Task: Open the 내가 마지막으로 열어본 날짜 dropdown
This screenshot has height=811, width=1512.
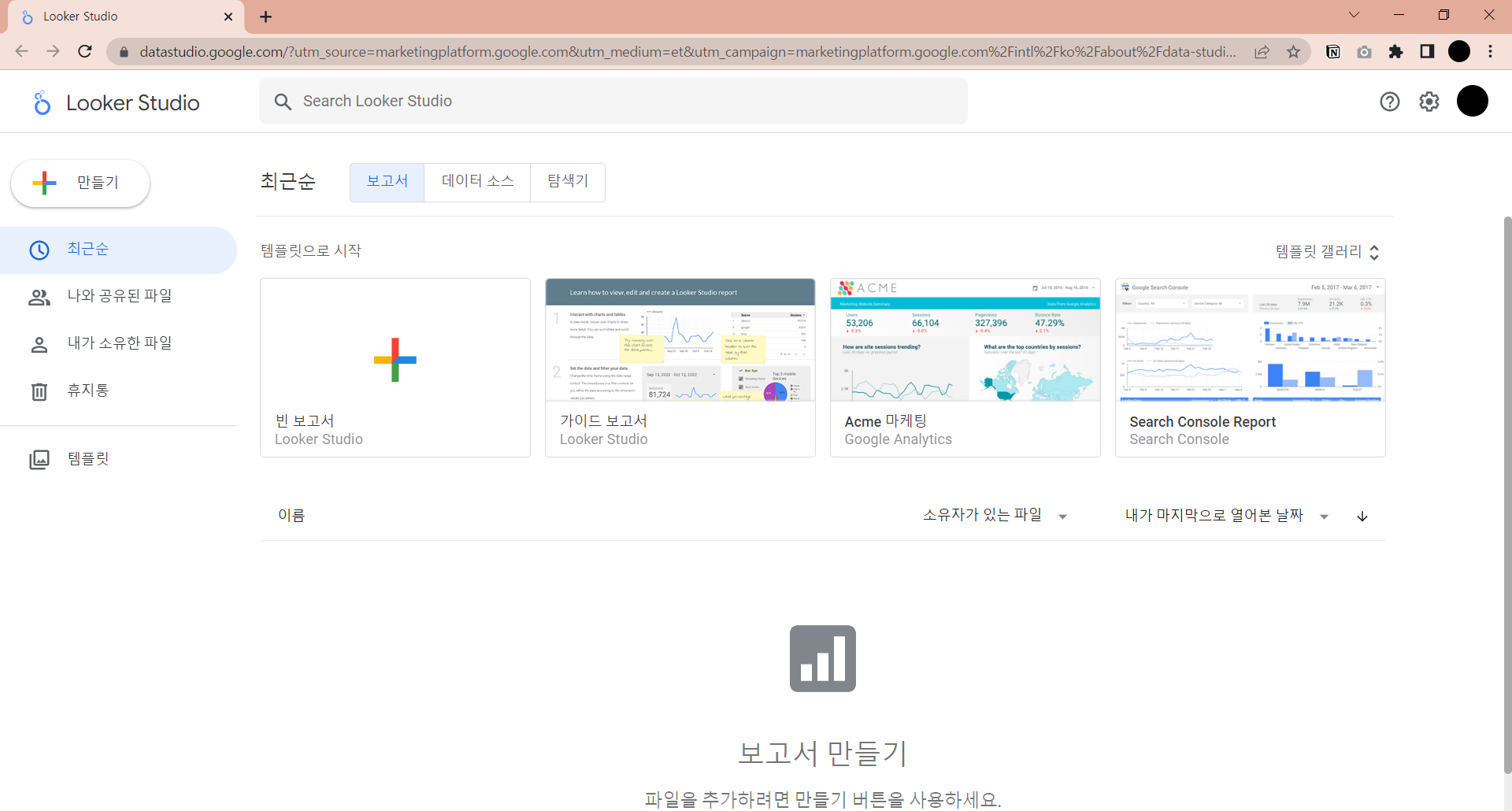Action: tap(1227, 516)
